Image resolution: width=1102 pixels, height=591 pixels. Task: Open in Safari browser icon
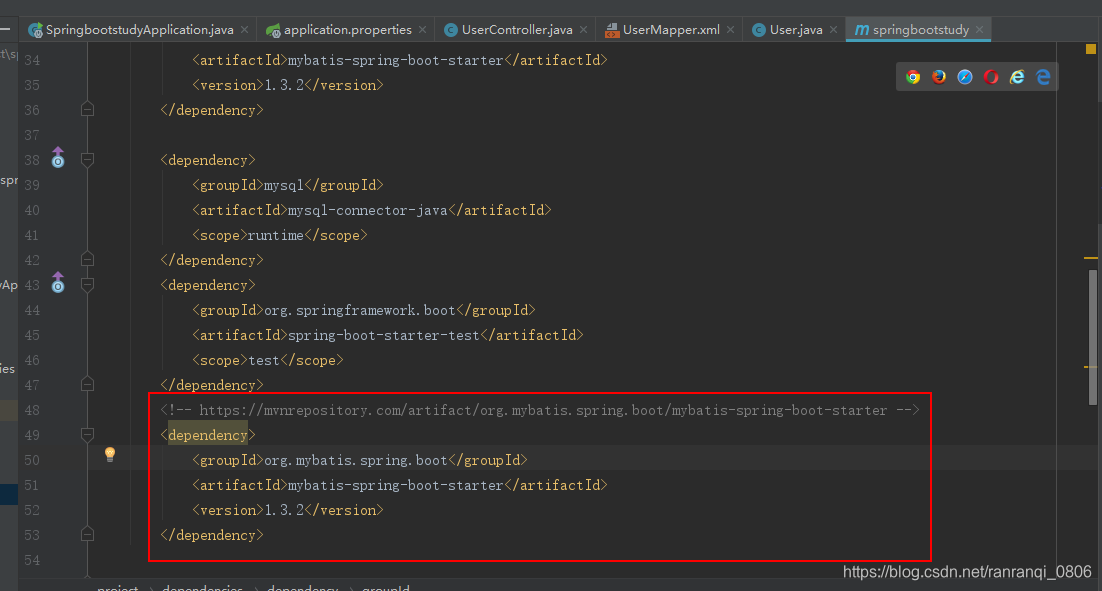pyautogui.click(x=965, y=77)
